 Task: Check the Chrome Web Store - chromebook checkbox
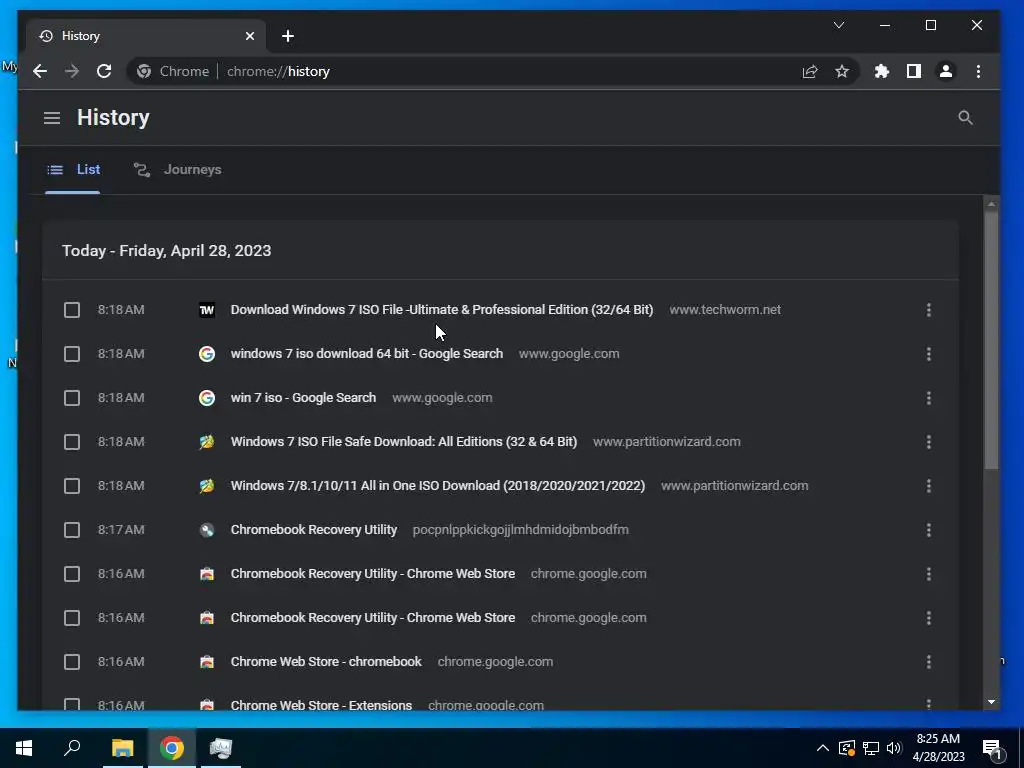[72, 662]
